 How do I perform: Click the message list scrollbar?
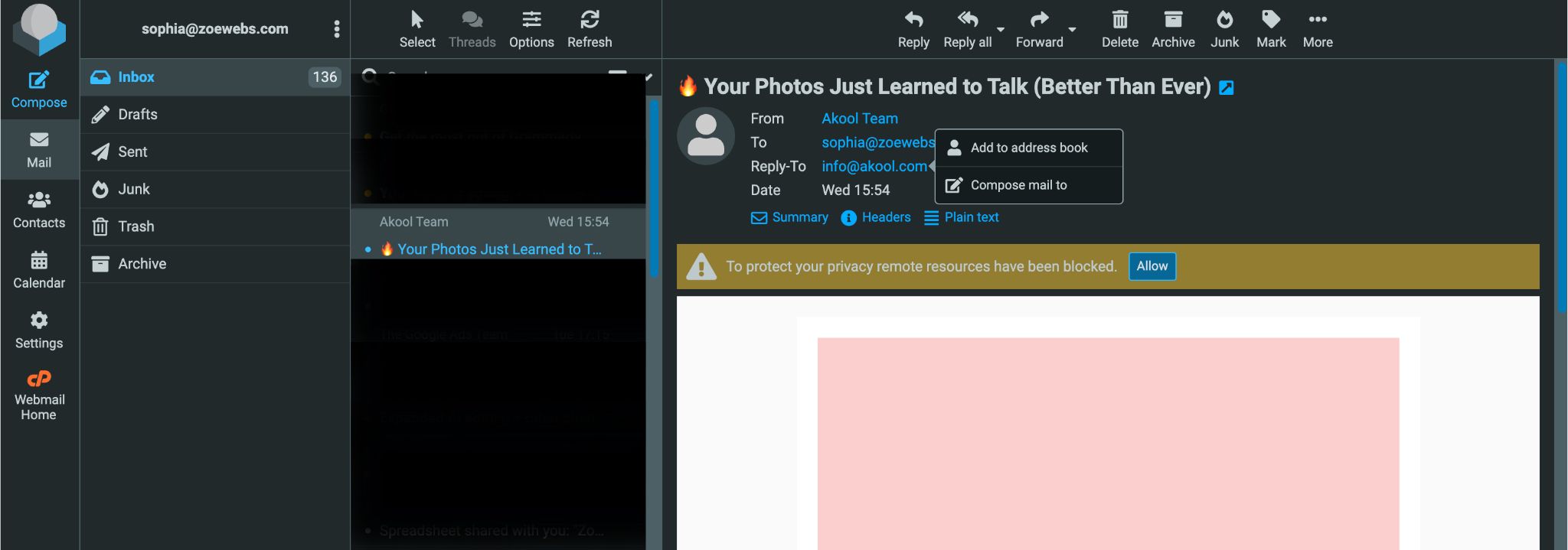point(654,187)
